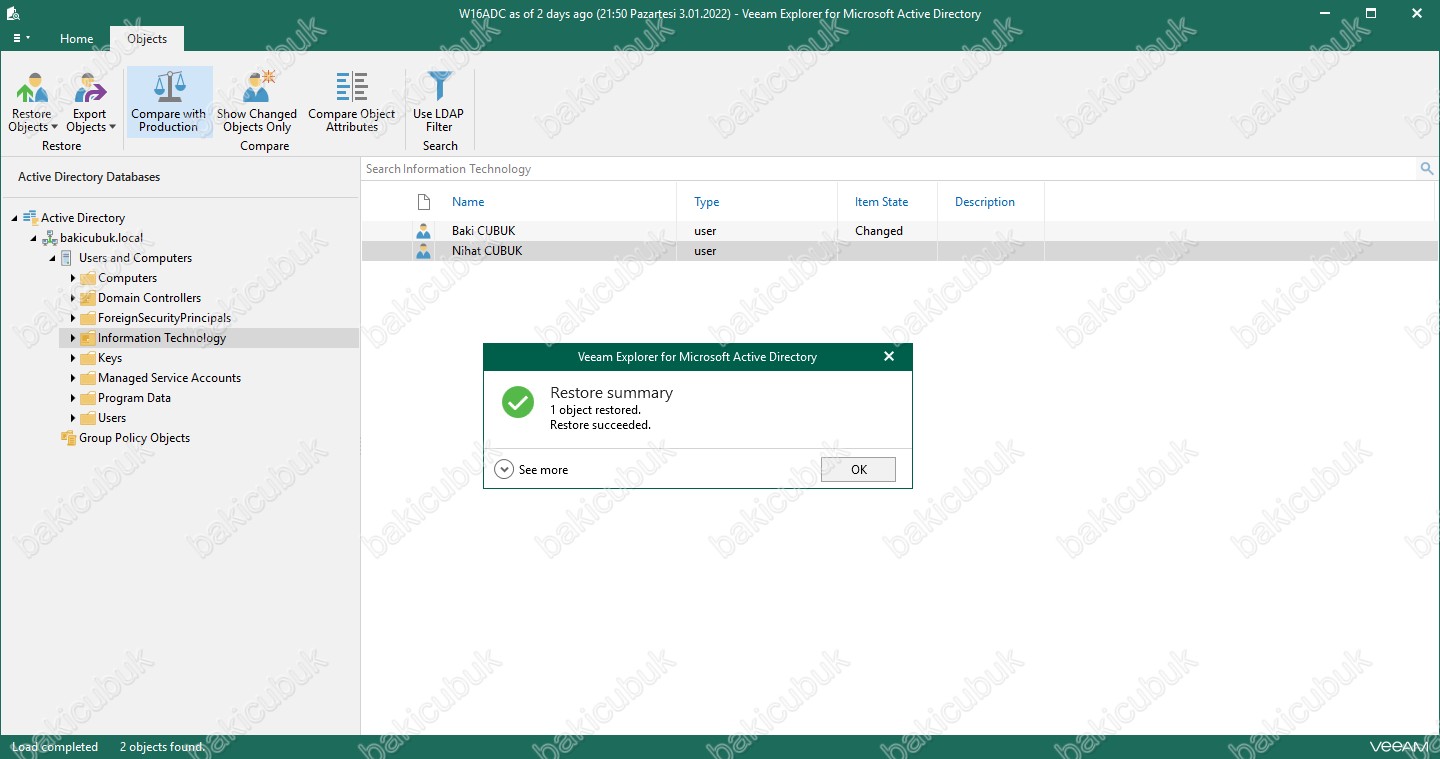Select the Baki CUBUK row
The height and width of the screenshot is (759, 1440).
click(898, 231)
